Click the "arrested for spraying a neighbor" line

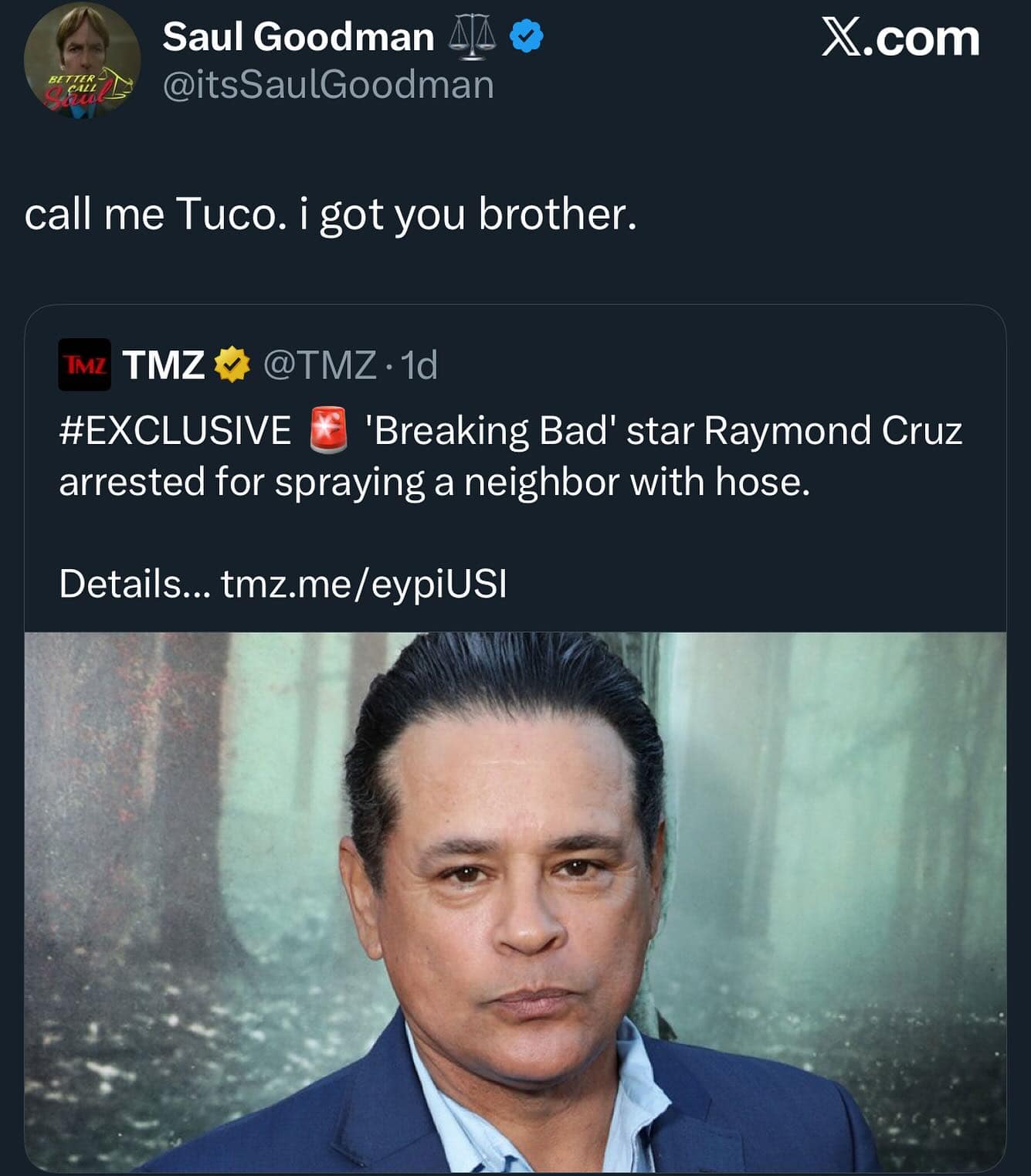434,482
